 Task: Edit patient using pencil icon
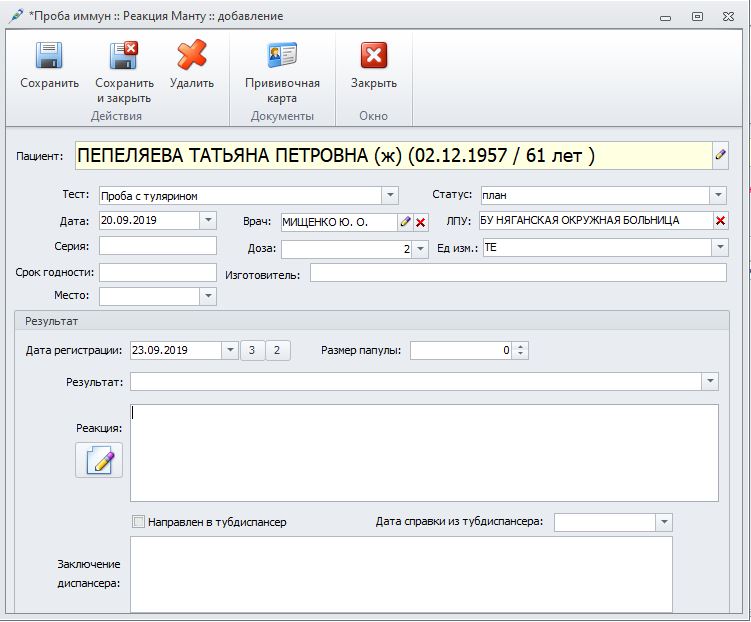tap(720, 156)
